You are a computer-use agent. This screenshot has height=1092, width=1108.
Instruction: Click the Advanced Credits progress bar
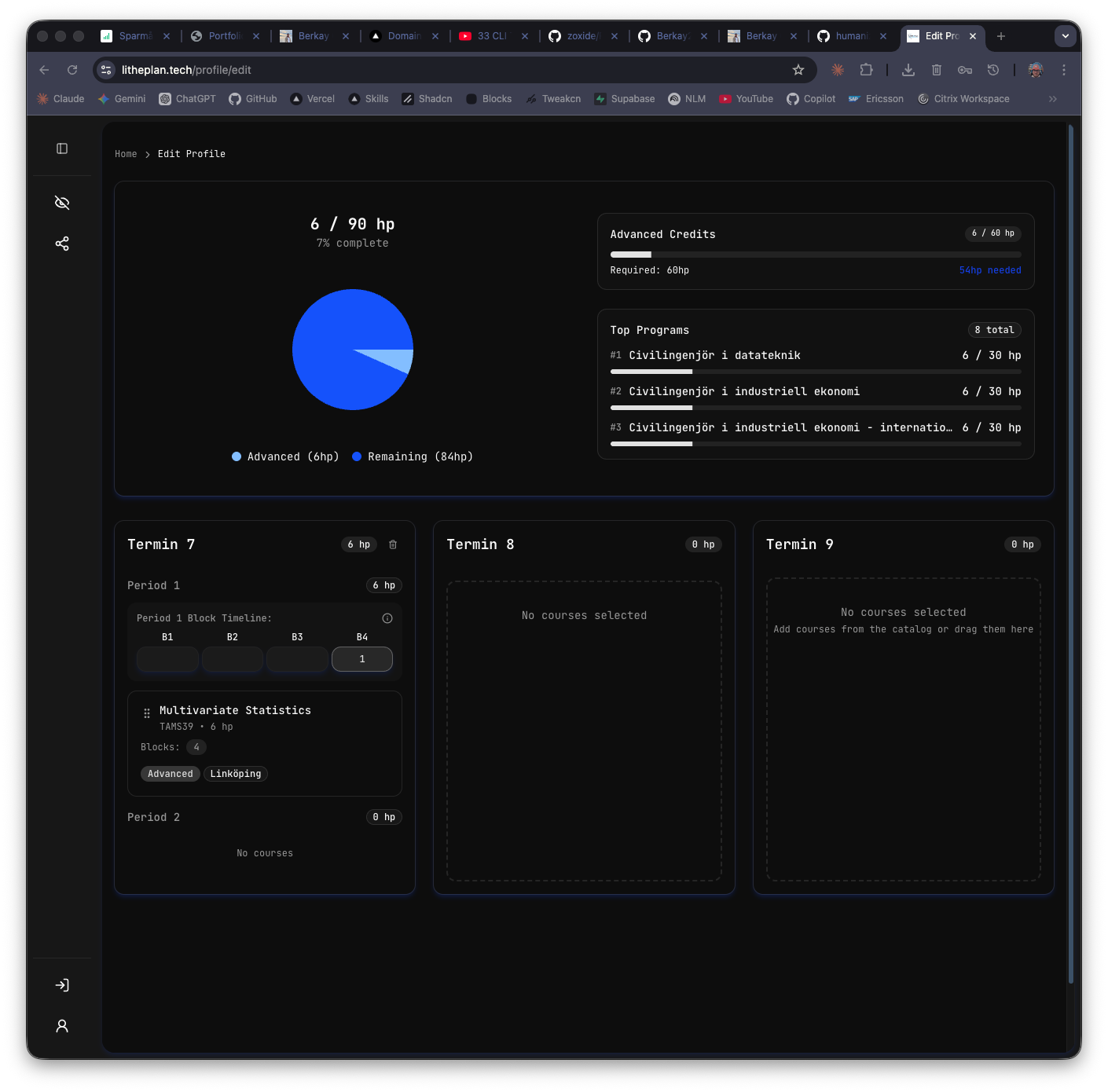[x=815, y=255]
